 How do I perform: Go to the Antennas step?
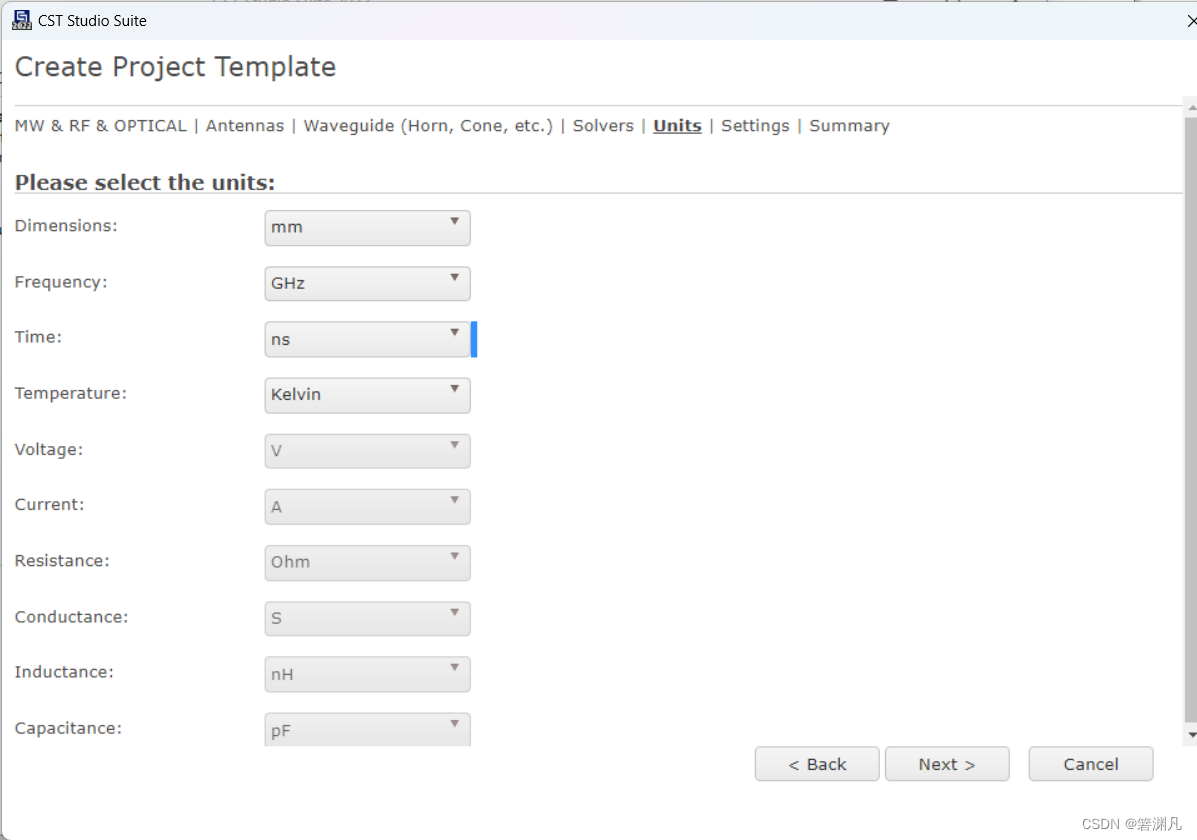pos(245,126)
